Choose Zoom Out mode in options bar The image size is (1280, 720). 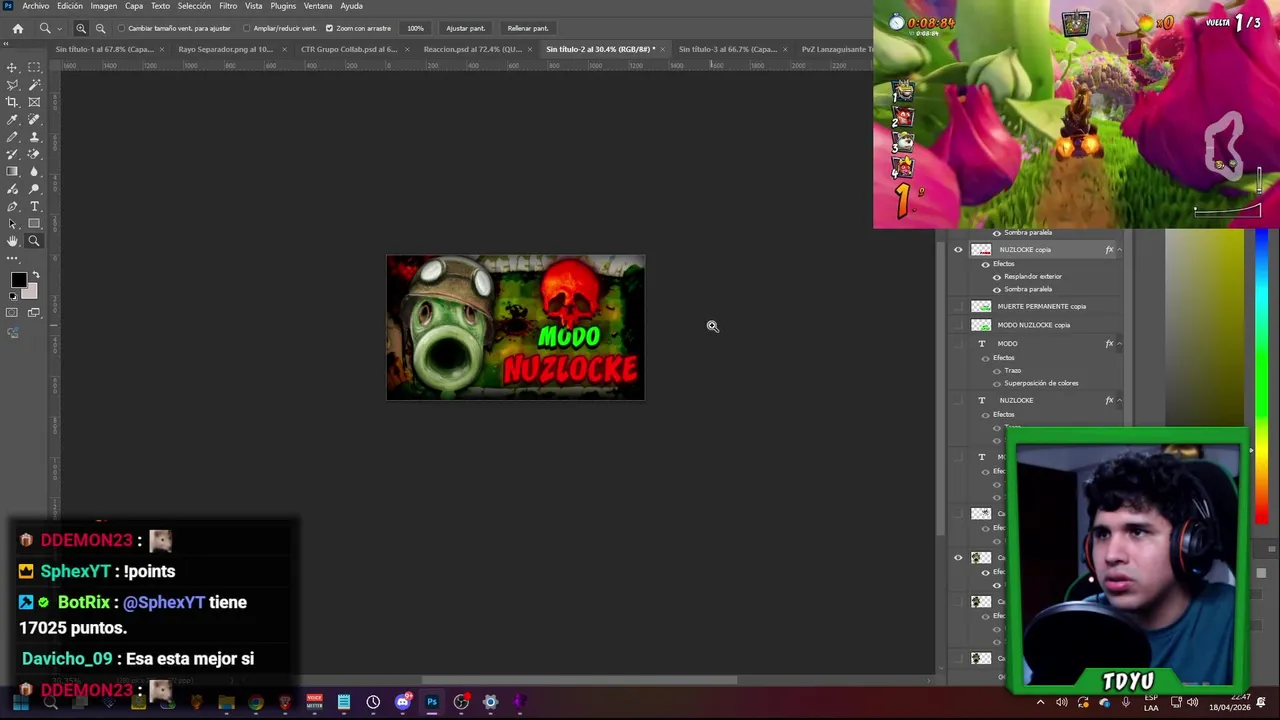pos(100,28)
